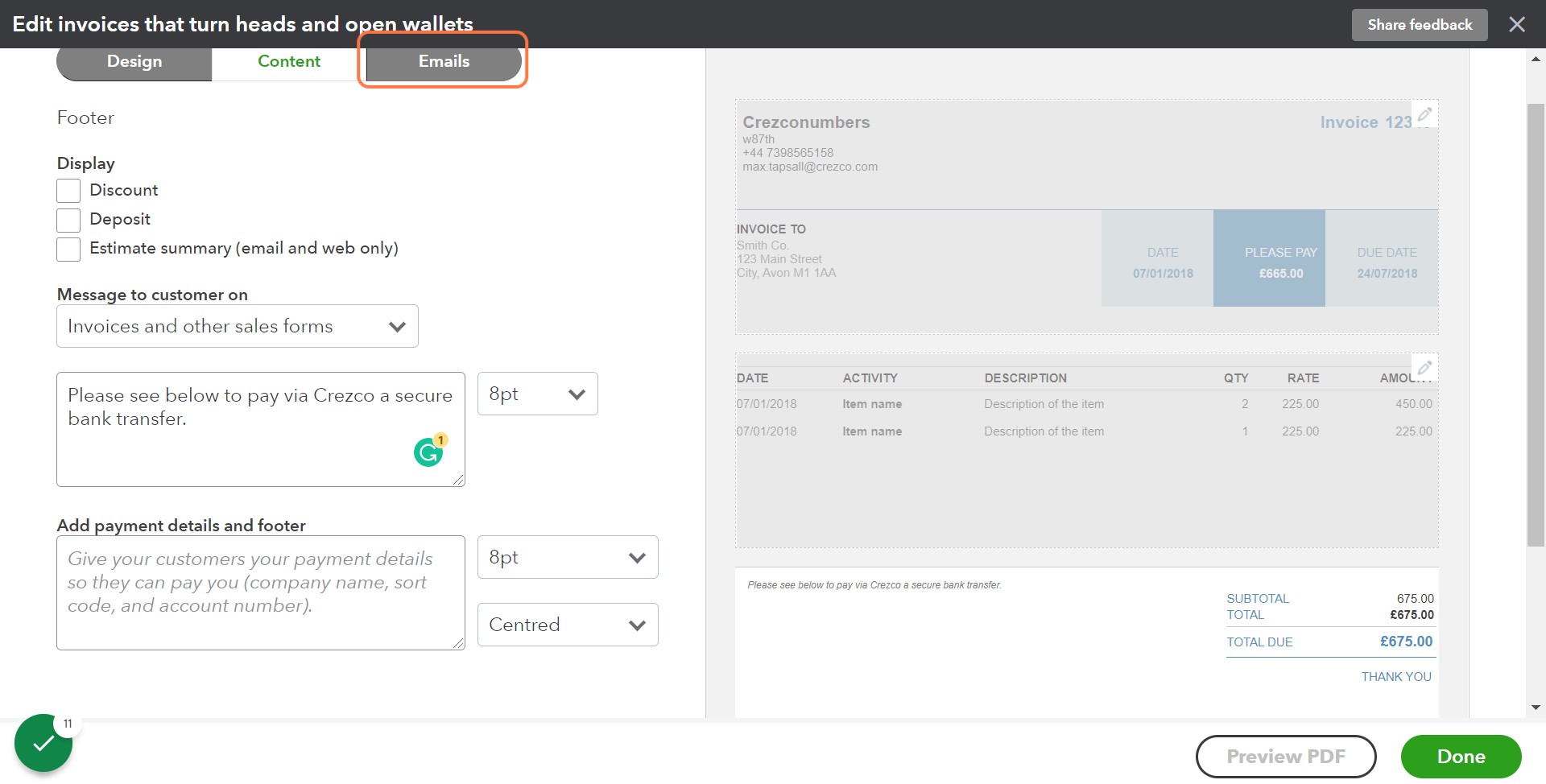Click the TOTAL DUE £675.00 amount
This screenshot has width=1546, height=784.
point(1406,642)
